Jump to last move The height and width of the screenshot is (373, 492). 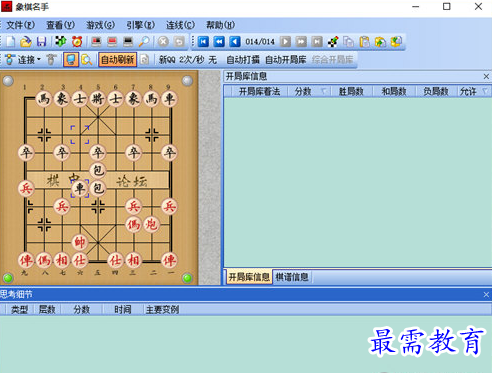pos(317,42)
